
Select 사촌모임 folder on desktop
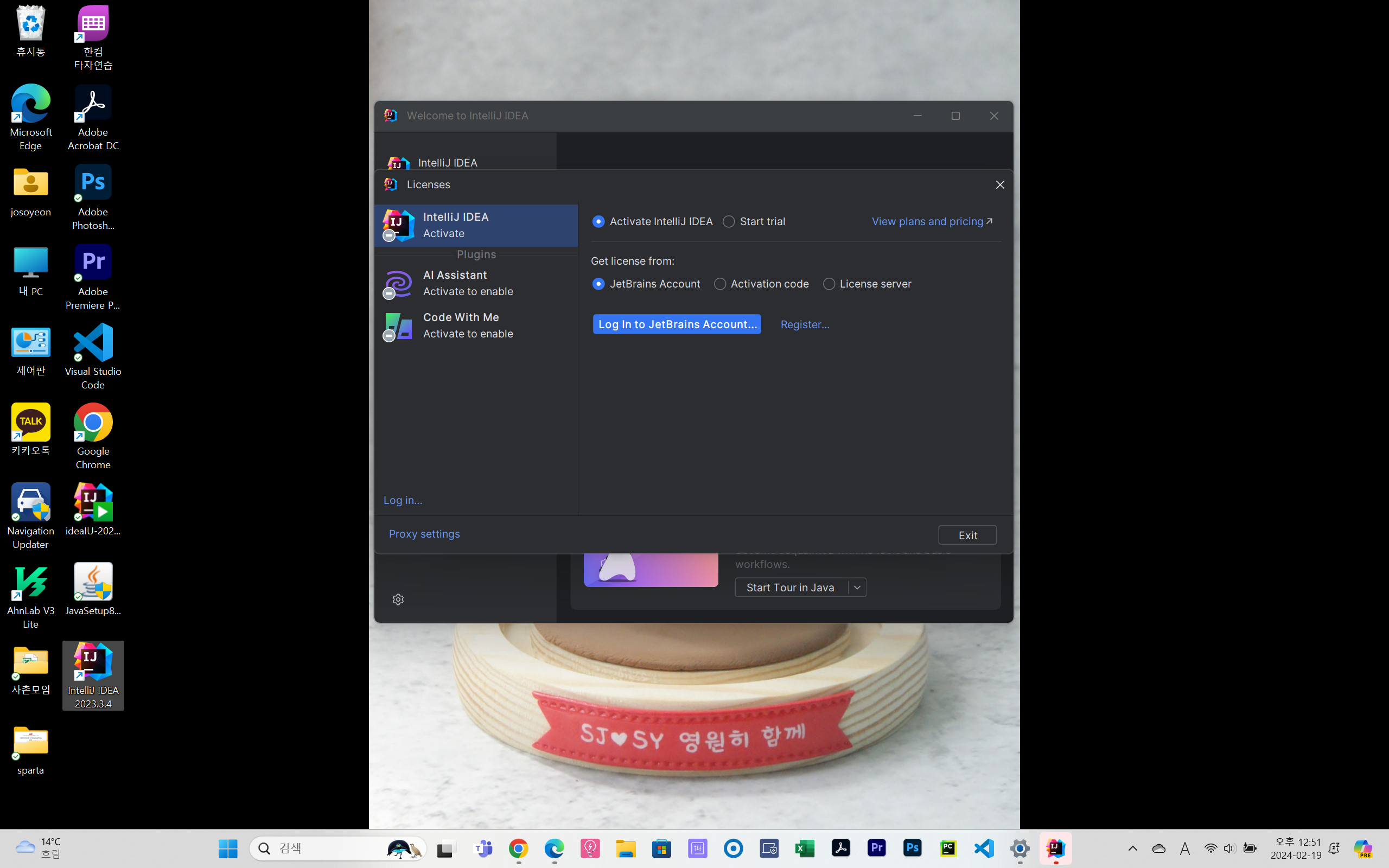(31, 671)
